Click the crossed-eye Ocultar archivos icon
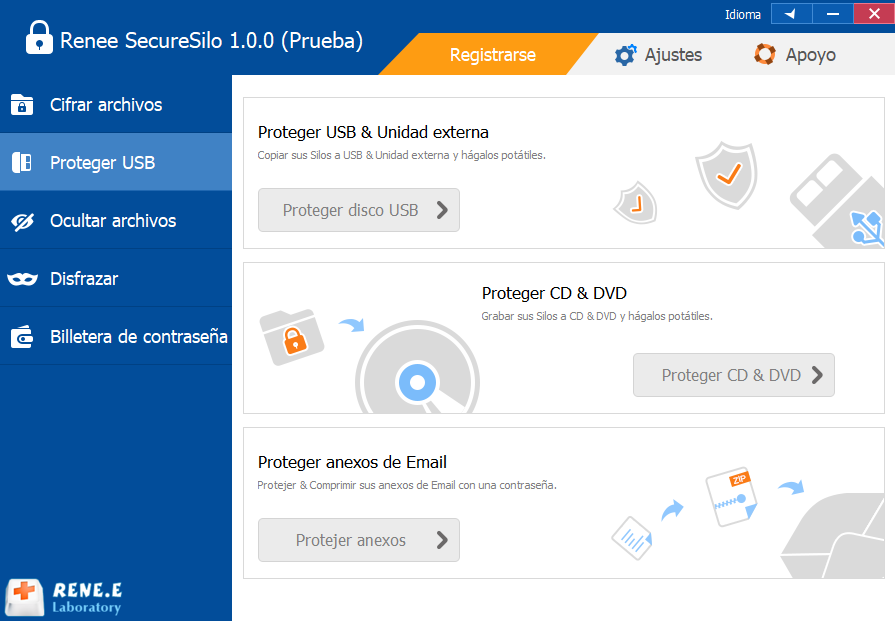Screen dimensions: 895x621 (23, 221)
